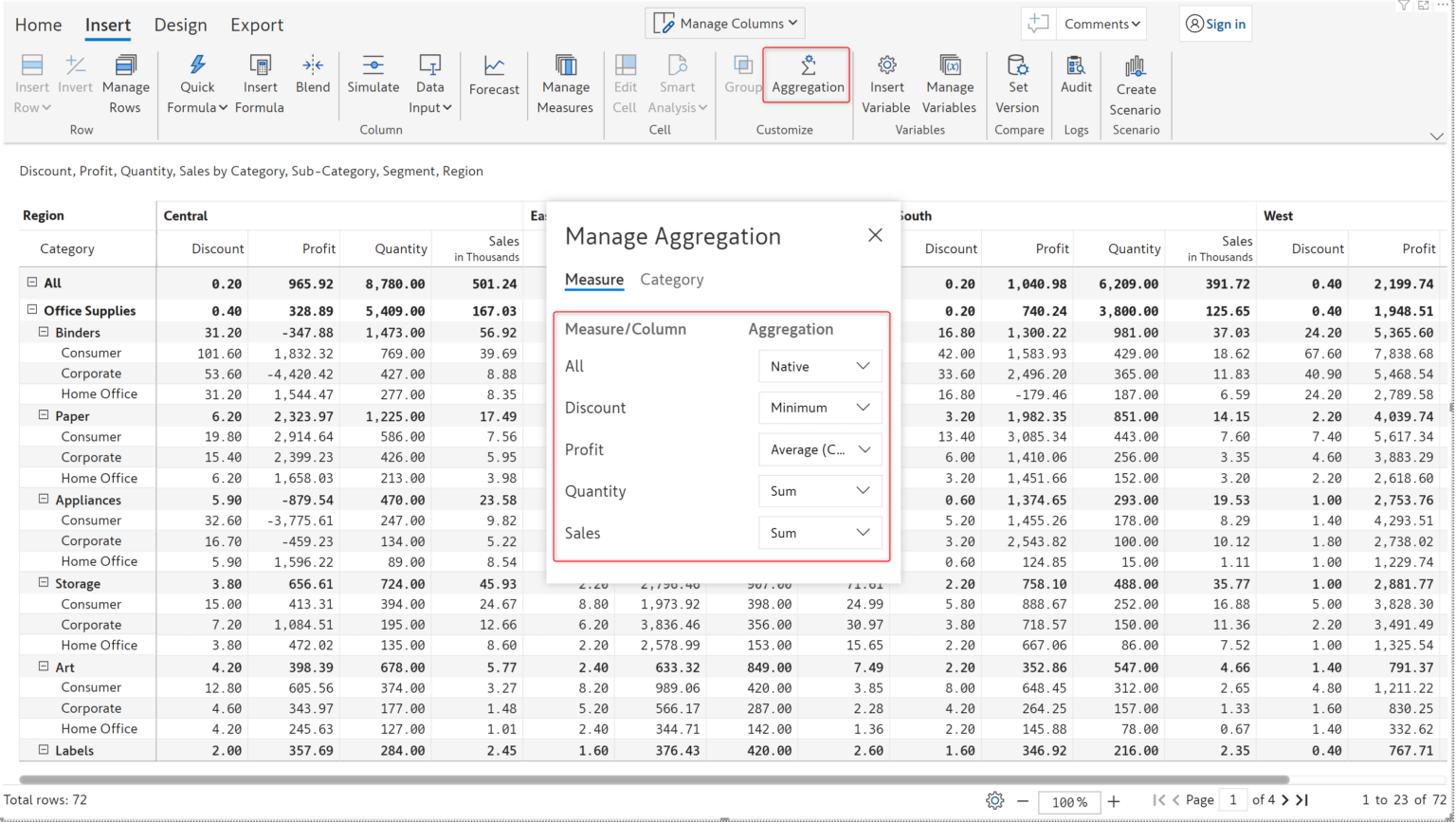Open the Manage Columns dropdown
The width and height of the screenshot is (1456, 822).
point(725,23)
